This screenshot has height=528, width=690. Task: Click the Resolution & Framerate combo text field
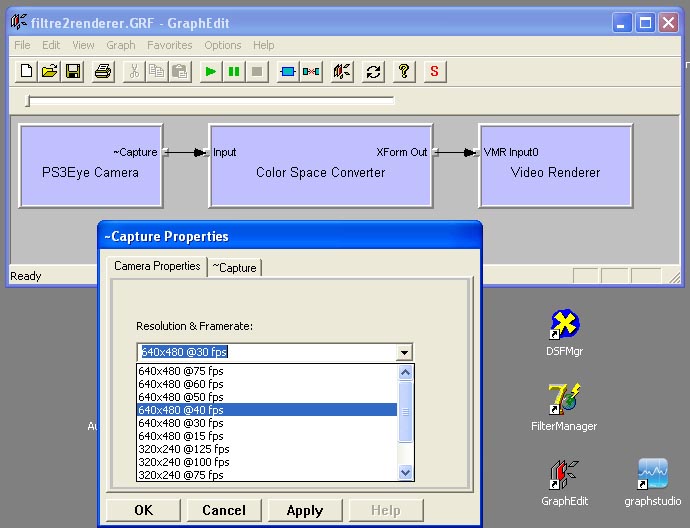click(267, 352)
